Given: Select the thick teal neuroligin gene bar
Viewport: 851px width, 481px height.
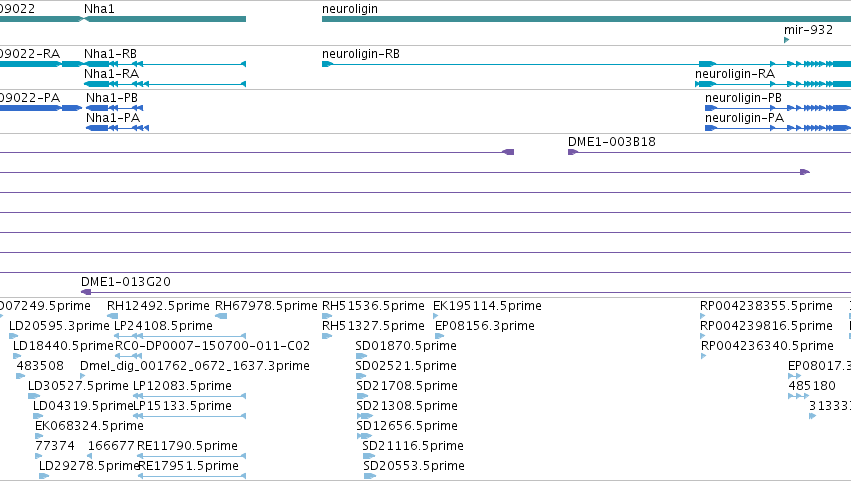Looking at the screenshot, I should tap(586, 19).
